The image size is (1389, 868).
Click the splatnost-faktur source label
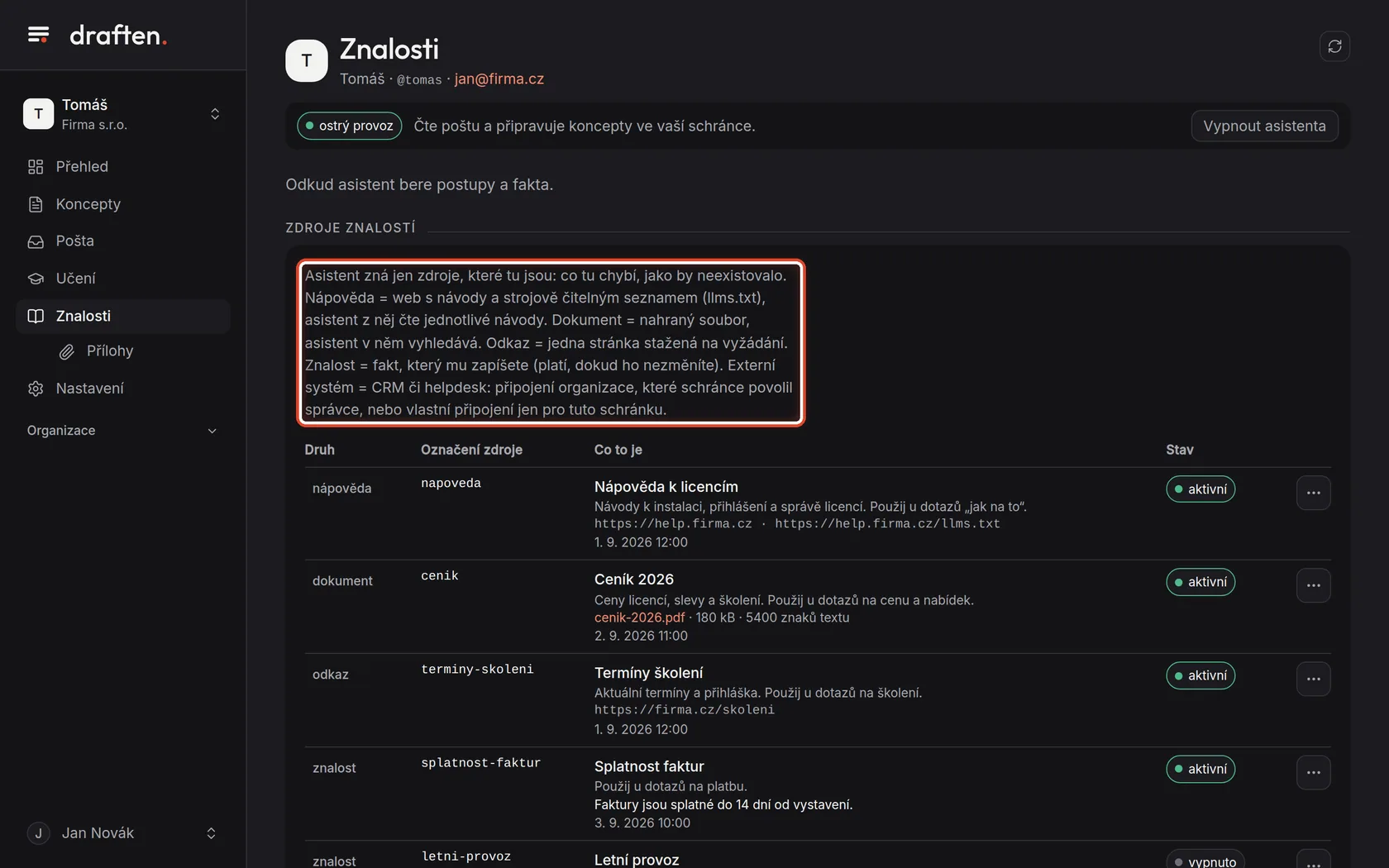click(x=481, y=763)
